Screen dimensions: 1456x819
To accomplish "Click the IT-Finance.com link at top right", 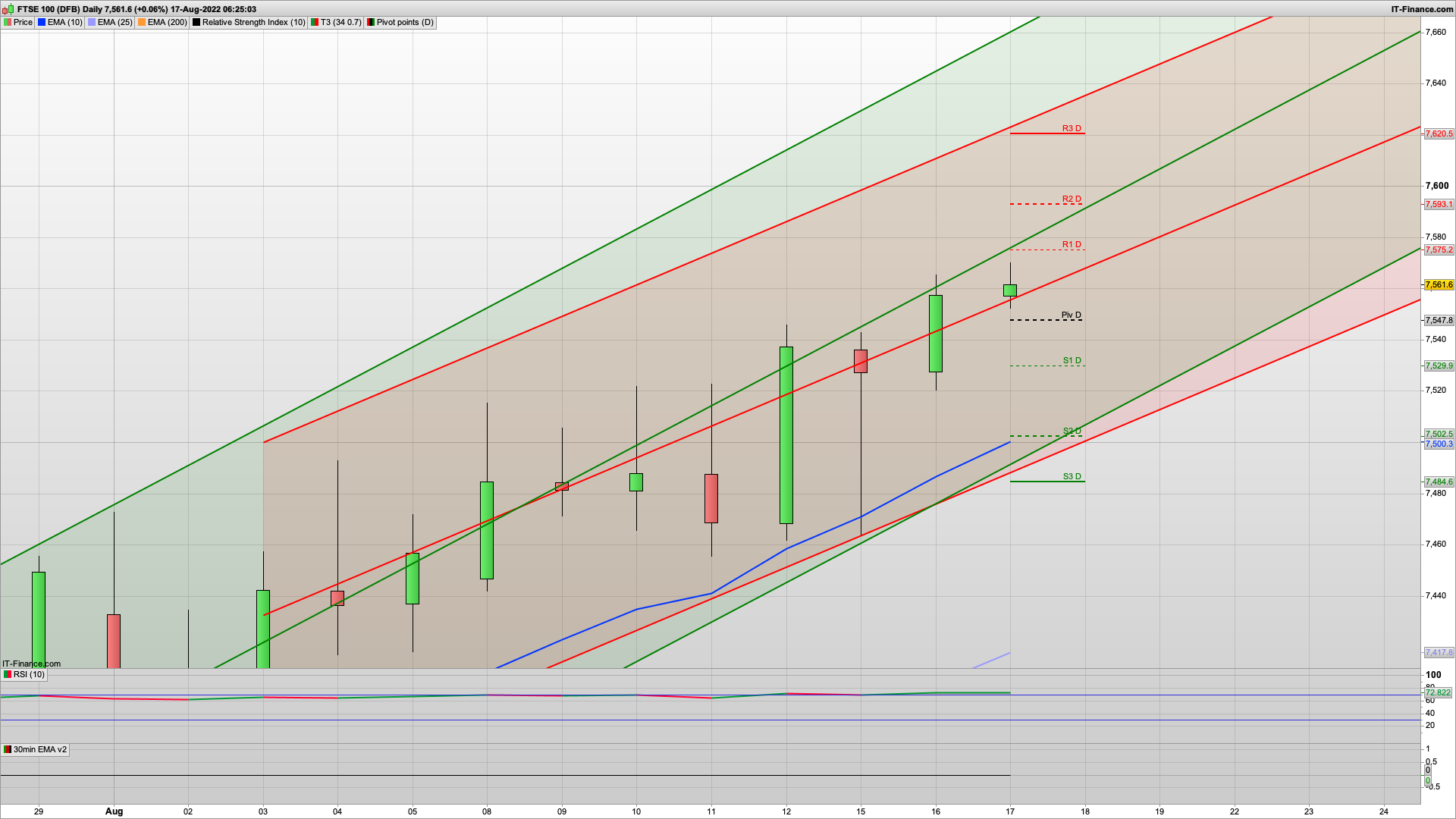I will click(x=1422, y=9).
